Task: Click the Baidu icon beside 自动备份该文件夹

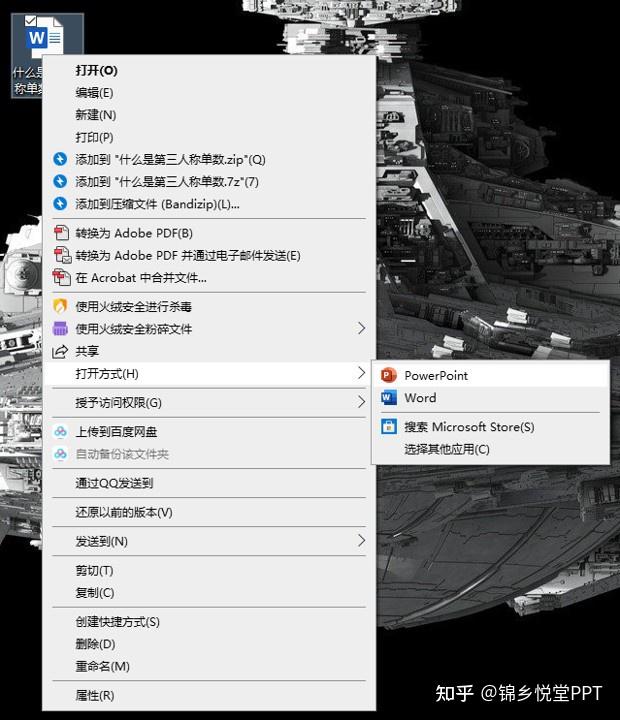Action: point(61,454)
